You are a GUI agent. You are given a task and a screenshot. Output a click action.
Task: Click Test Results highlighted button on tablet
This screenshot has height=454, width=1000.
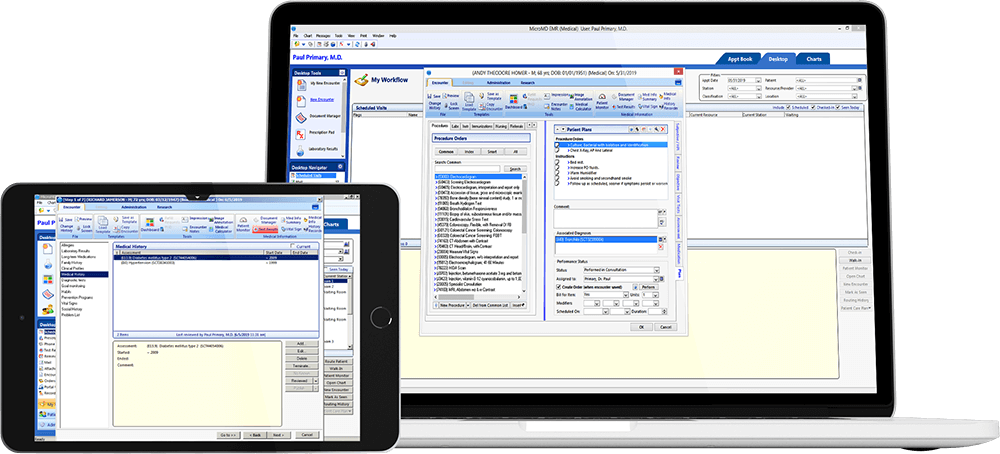pyautogui.click(x=265, y=228)
